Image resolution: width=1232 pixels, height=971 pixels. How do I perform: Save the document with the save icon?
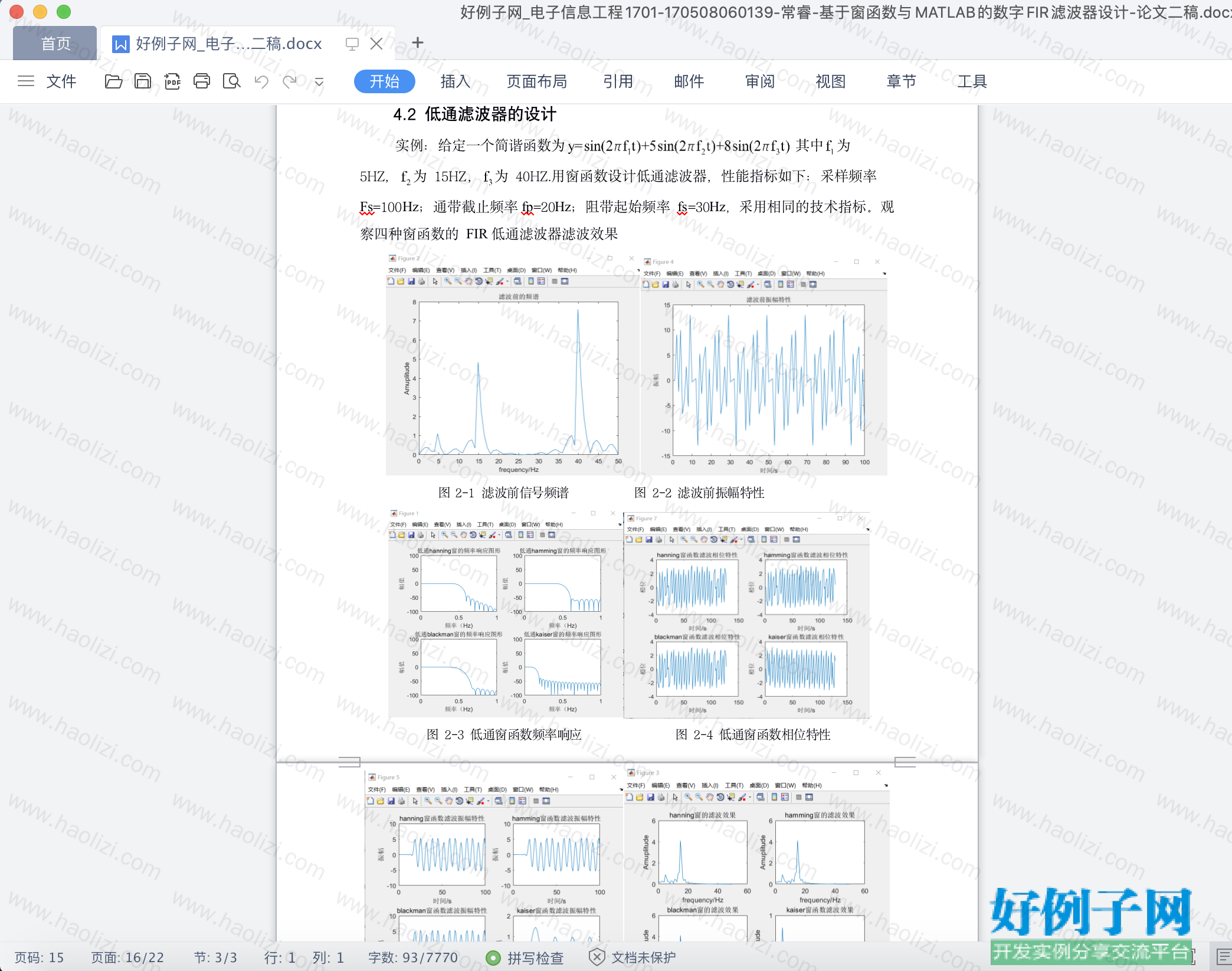click(143, 81)
